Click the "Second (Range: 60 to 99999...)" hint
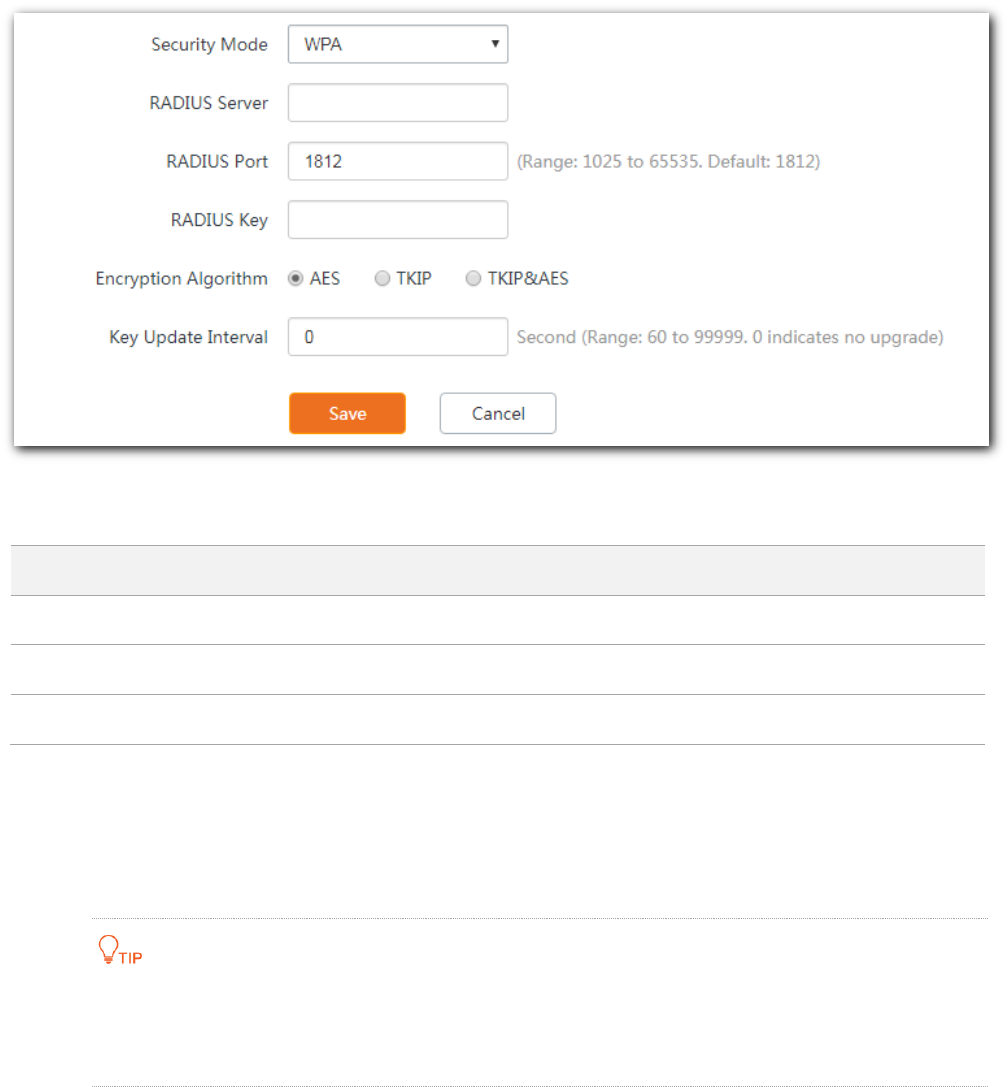1008x1087 pixels. (x=730, y=337)
